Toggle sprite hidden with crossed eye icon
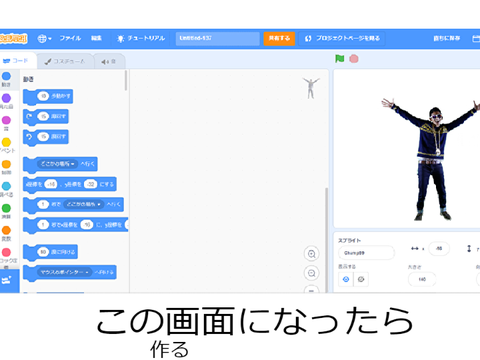480x360 pixels. 361,279
